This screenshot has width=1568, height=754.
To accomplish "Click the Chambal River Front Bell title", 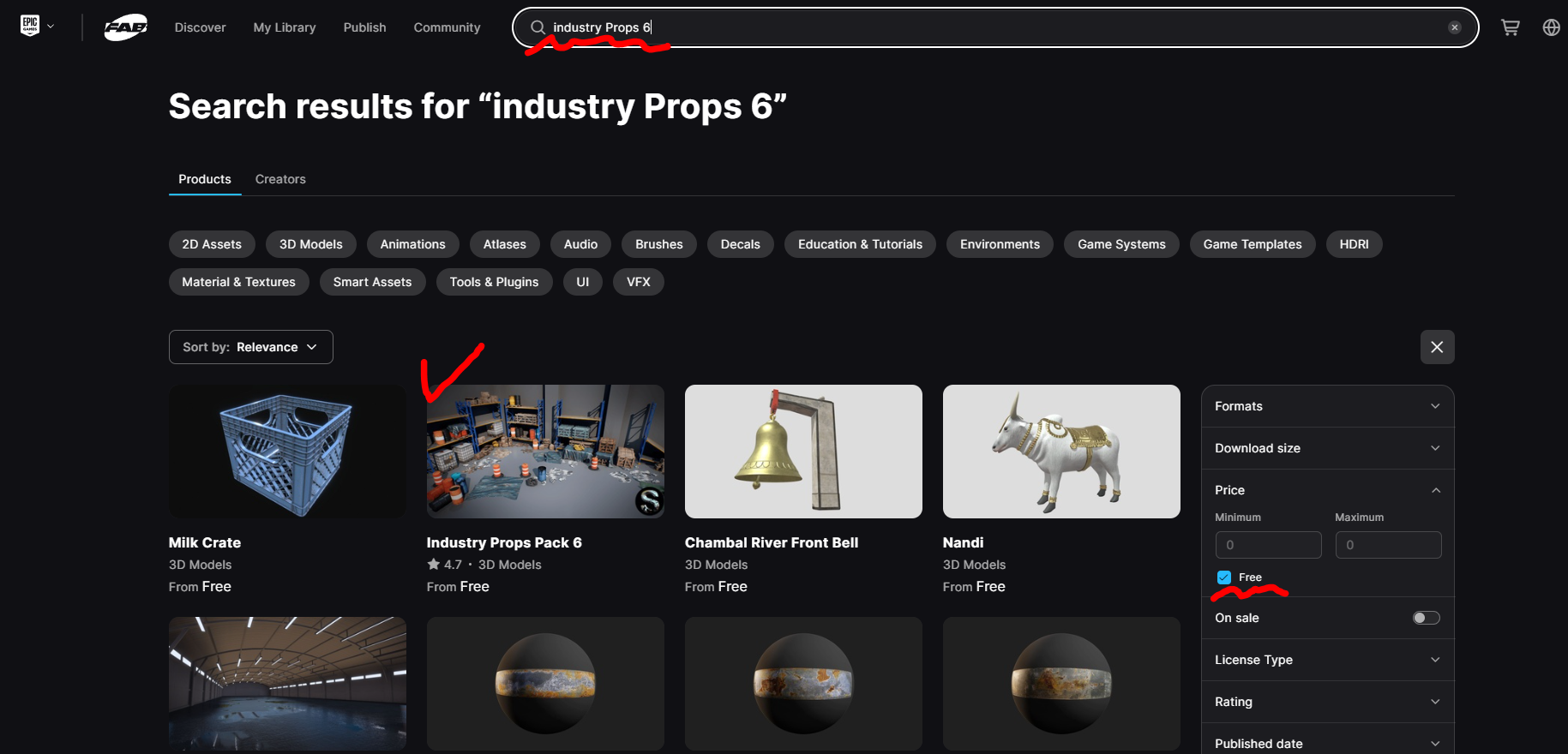I will tap(772, 542).
